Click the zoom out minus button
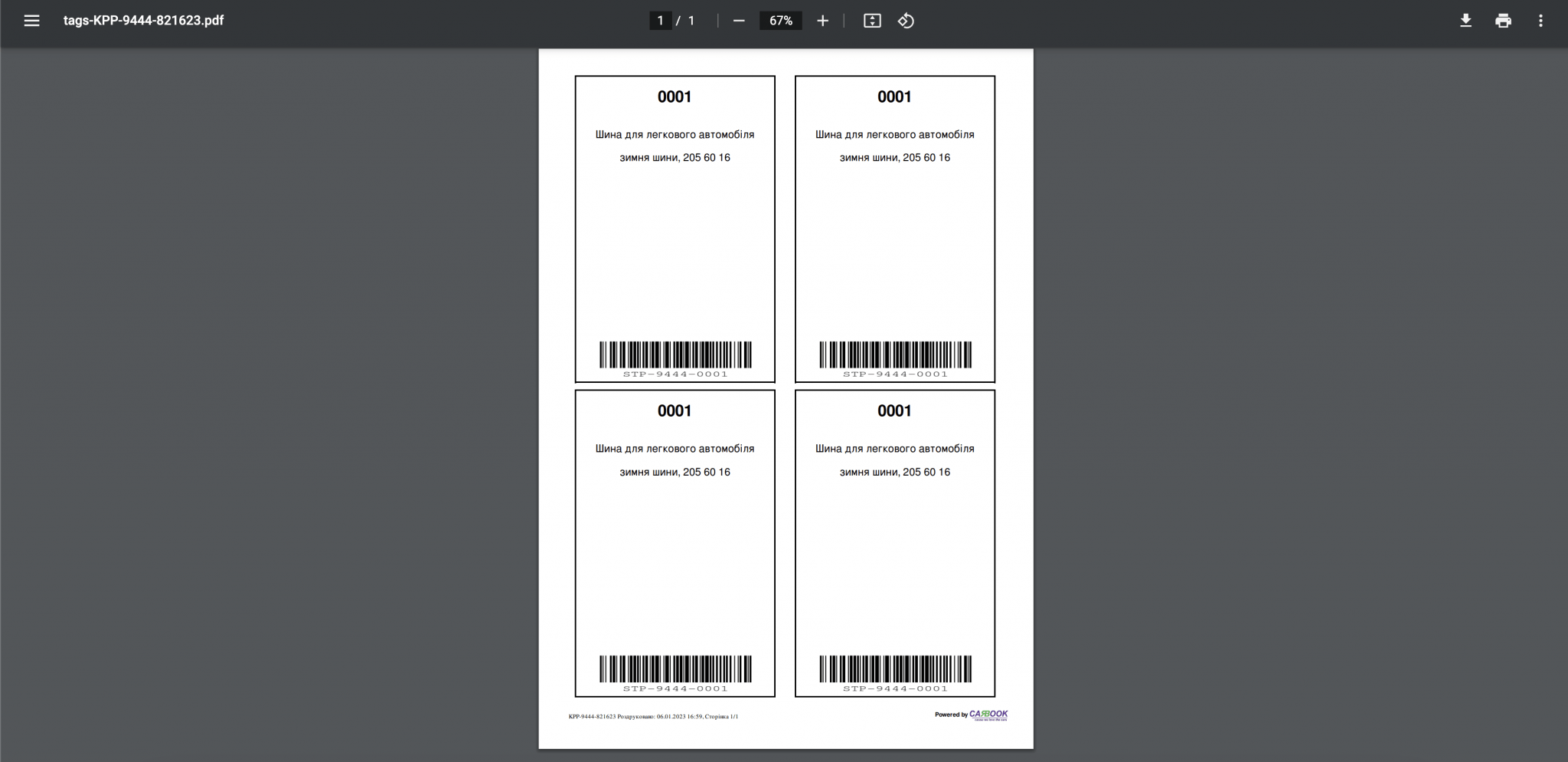The width and height of the screenshot is (1568, 762). [x=739, y=21]
